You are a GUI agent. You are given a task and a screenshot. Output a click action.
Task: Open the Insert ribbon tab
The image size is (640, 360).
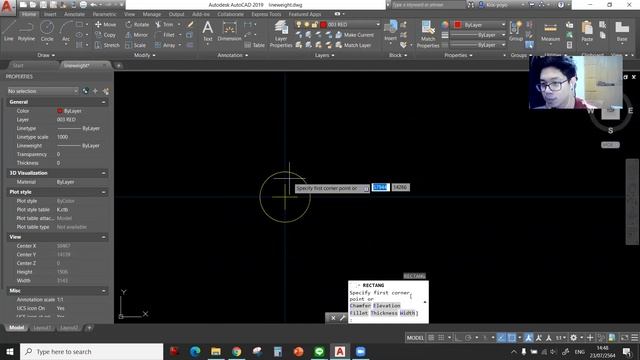[x=50, y=14]
